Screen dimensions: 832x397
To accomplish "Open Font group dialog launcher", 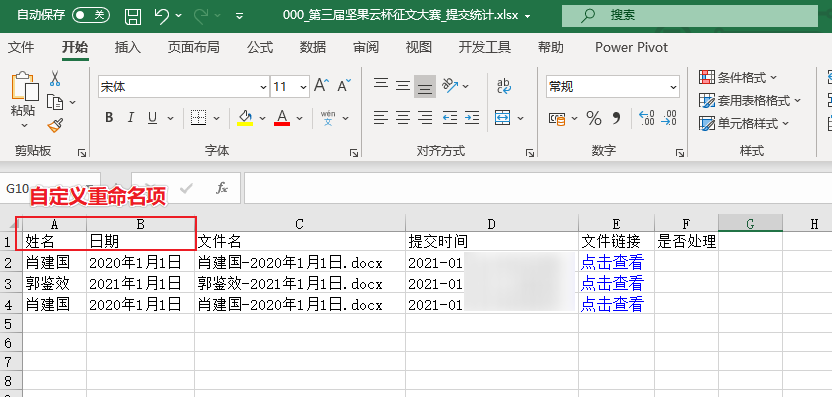I will coord(354,153).
